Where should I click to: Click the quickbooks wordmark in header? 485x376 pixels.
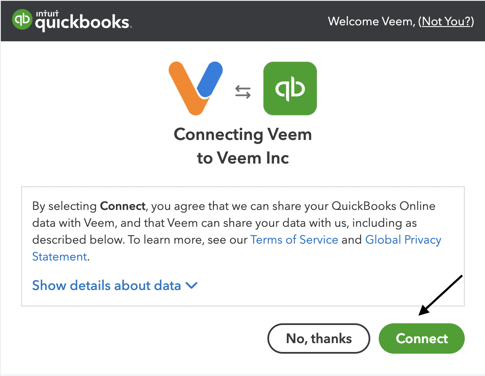click(x=83, y=23)
